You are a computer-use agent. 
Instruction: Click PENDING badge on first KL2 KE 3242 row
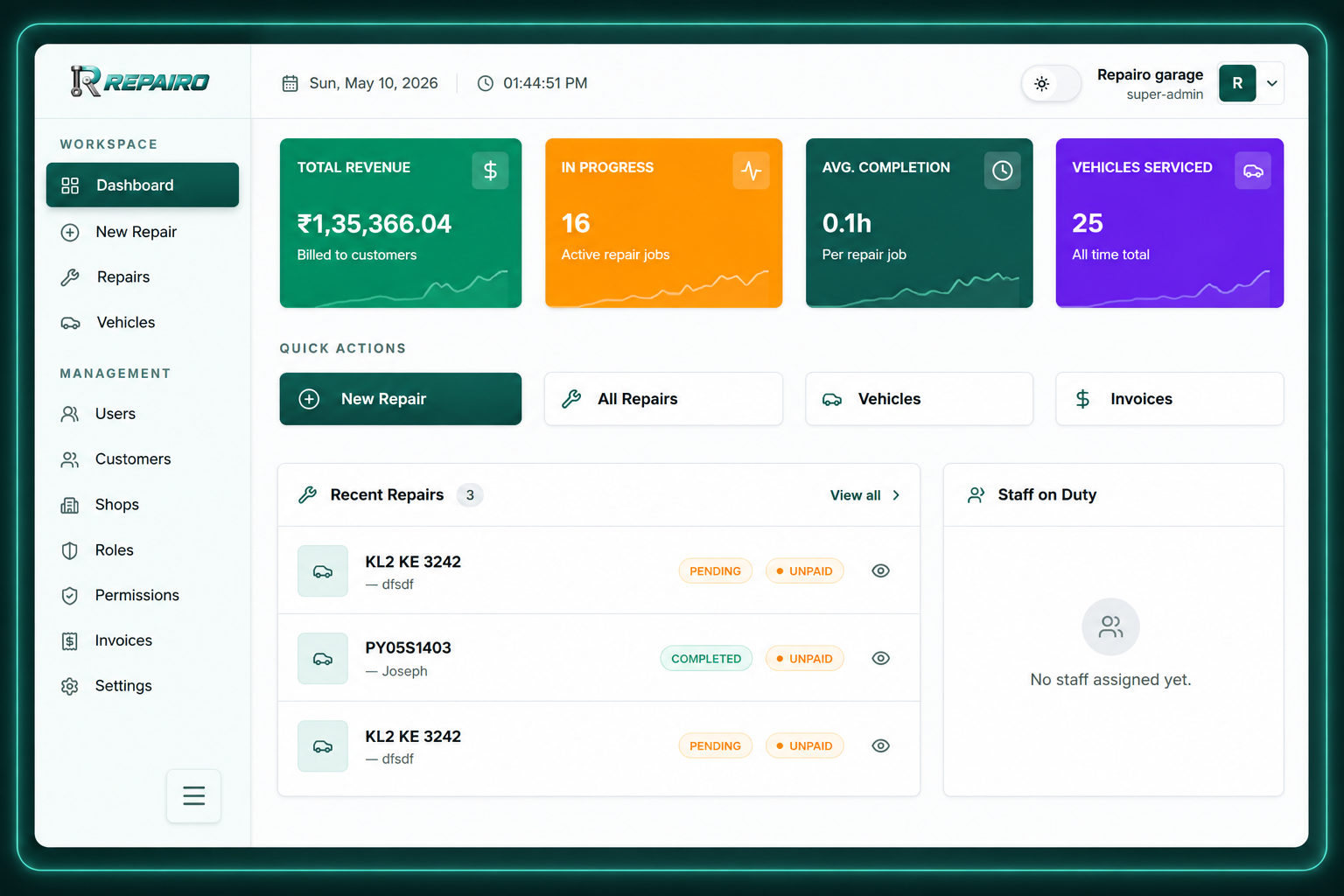(x=715, y=570)
